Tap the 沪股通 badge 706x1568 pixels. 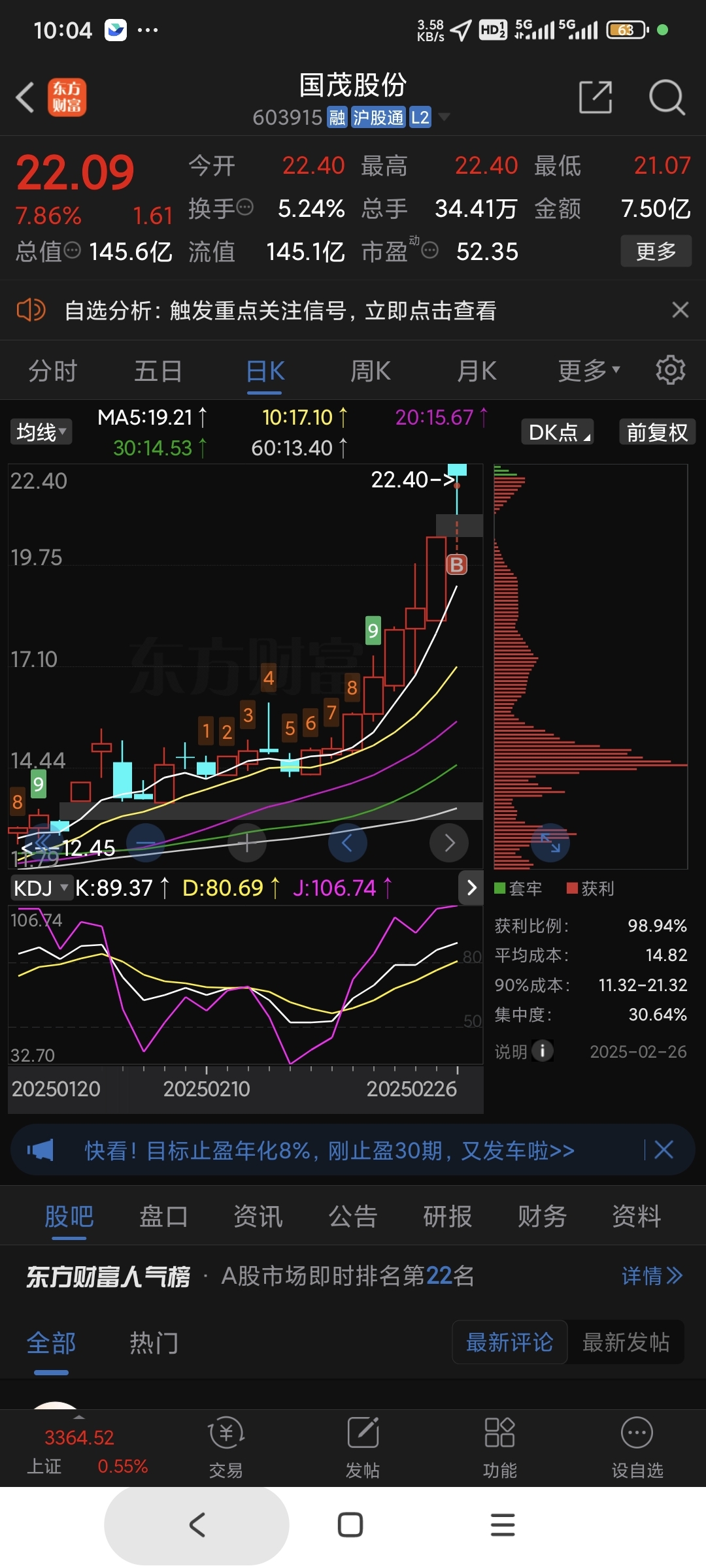[378, 118]
